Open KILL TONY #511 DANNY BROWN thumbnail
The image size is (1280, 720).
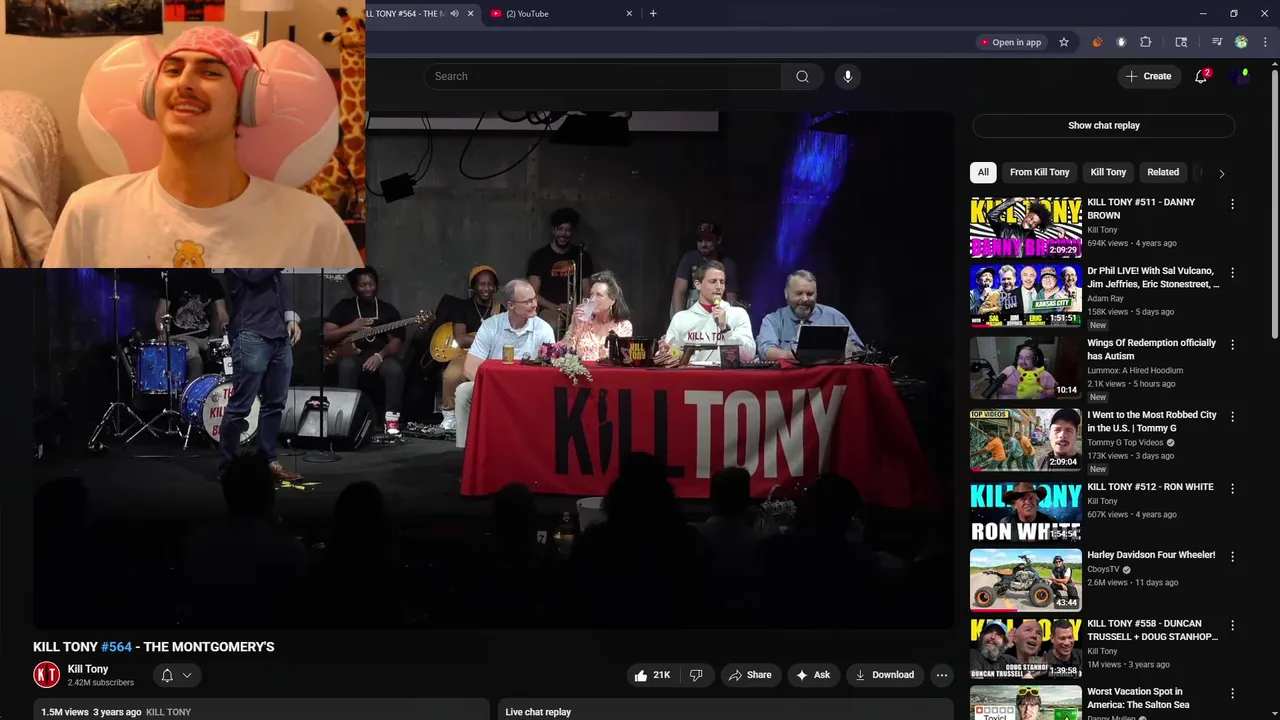click(1025, 227)
